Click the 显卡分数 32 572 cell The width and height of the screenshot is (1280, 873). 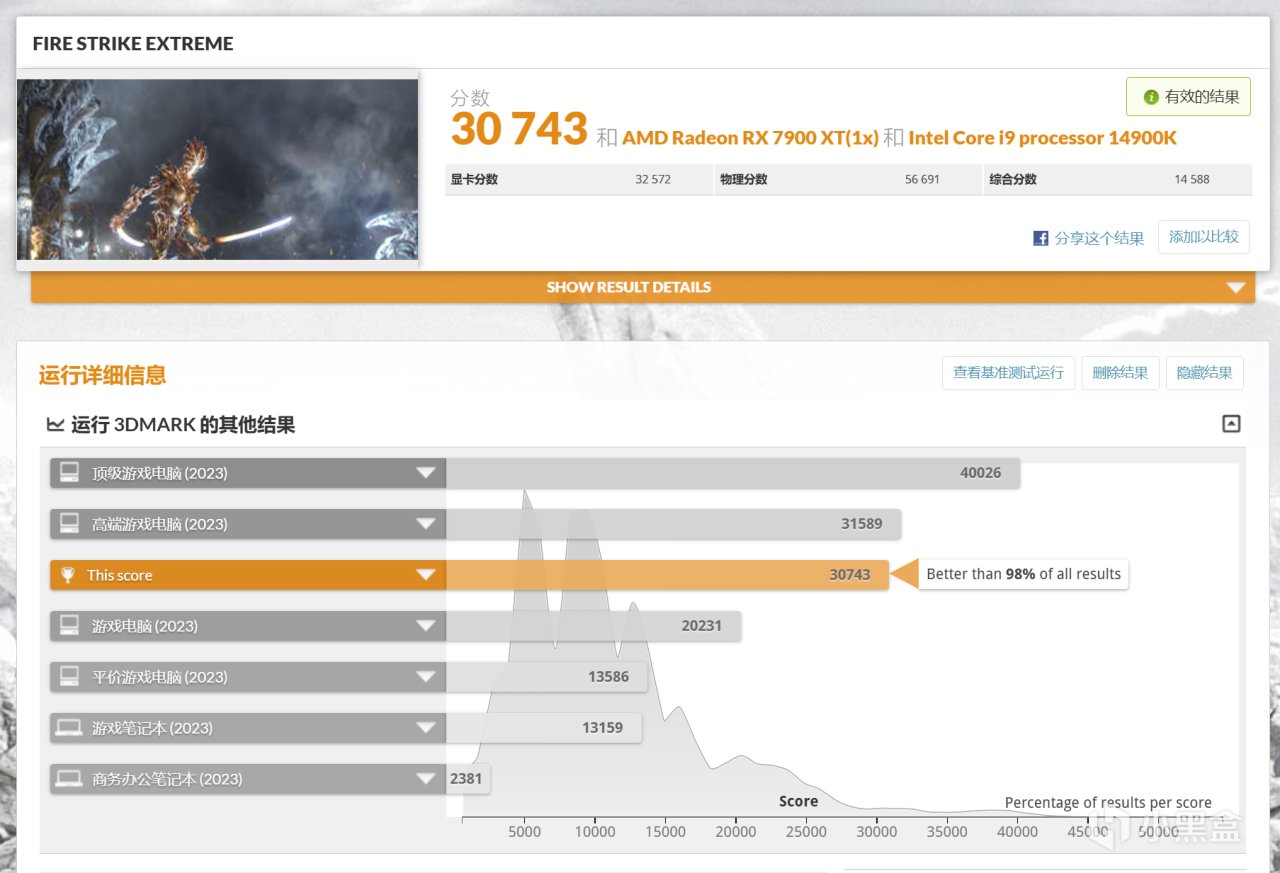(x=579, y=180)
